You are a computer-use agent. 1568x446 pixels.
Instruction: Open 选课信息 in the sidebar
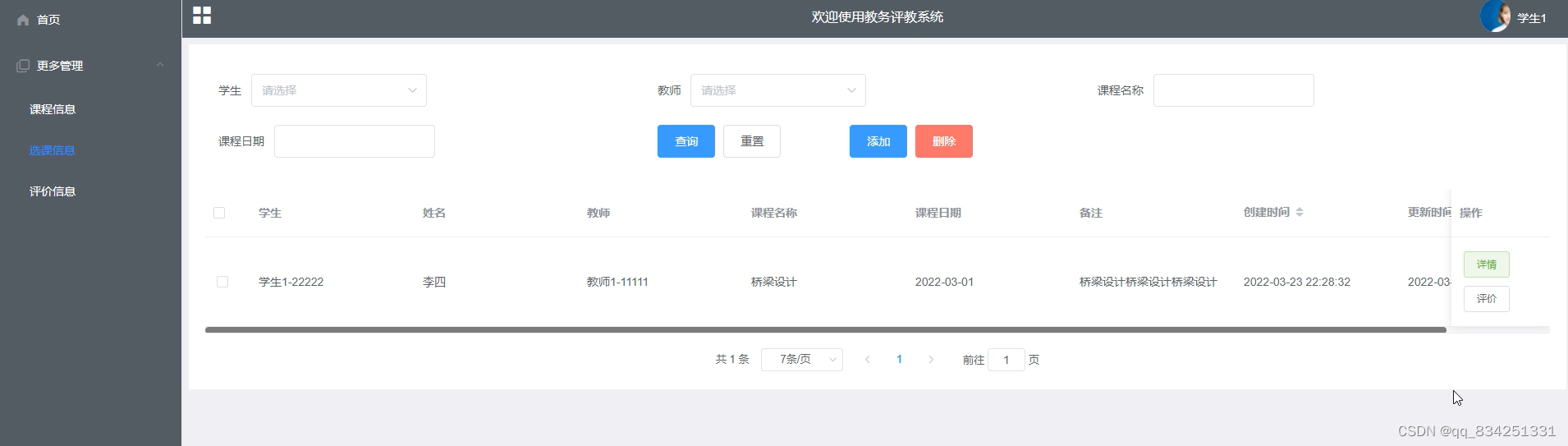pos(53,150)
